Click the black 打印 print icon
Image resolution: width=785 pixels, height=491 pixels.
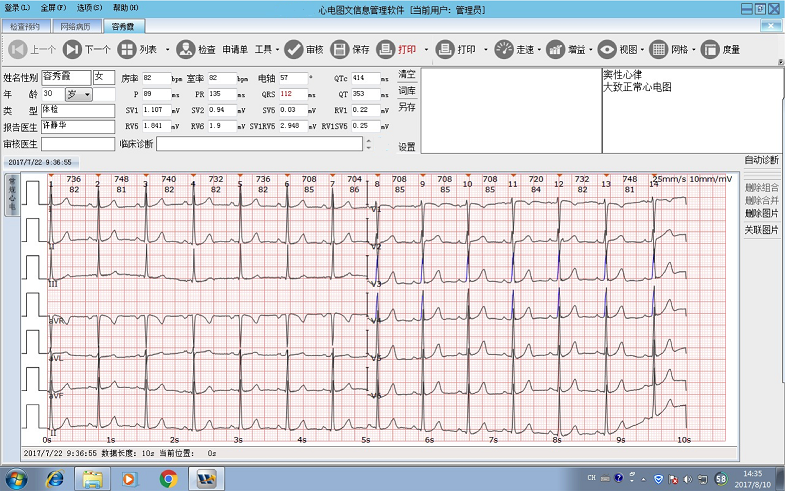tap(445, 49)
